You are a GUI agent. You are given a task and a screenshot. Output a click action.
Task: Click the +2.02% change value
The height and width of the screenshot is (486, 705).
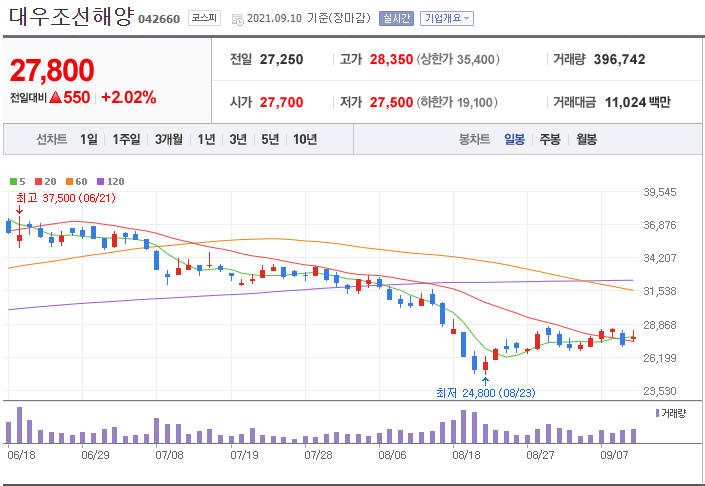click(129, 97)
